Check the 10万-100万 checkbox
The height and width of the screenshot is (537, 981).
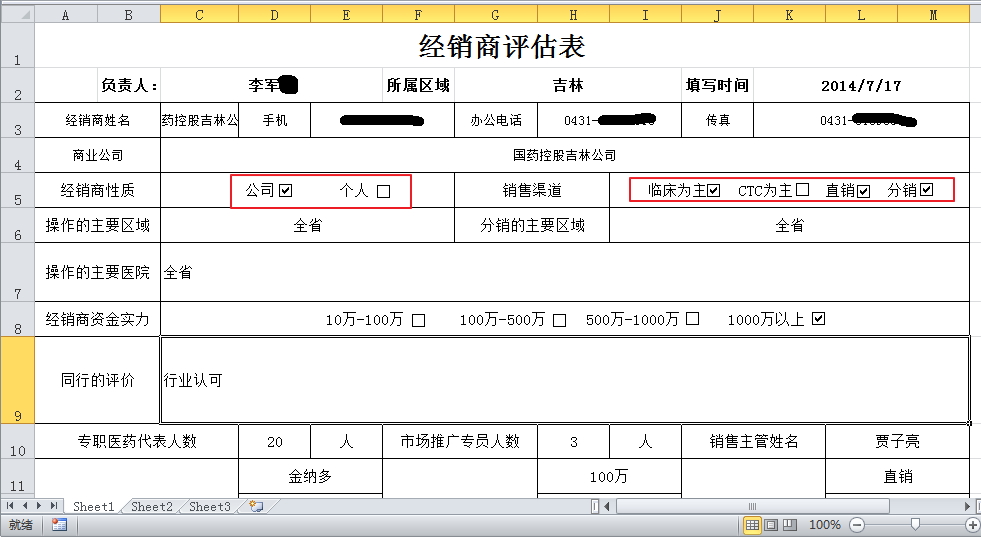point(419,320)
